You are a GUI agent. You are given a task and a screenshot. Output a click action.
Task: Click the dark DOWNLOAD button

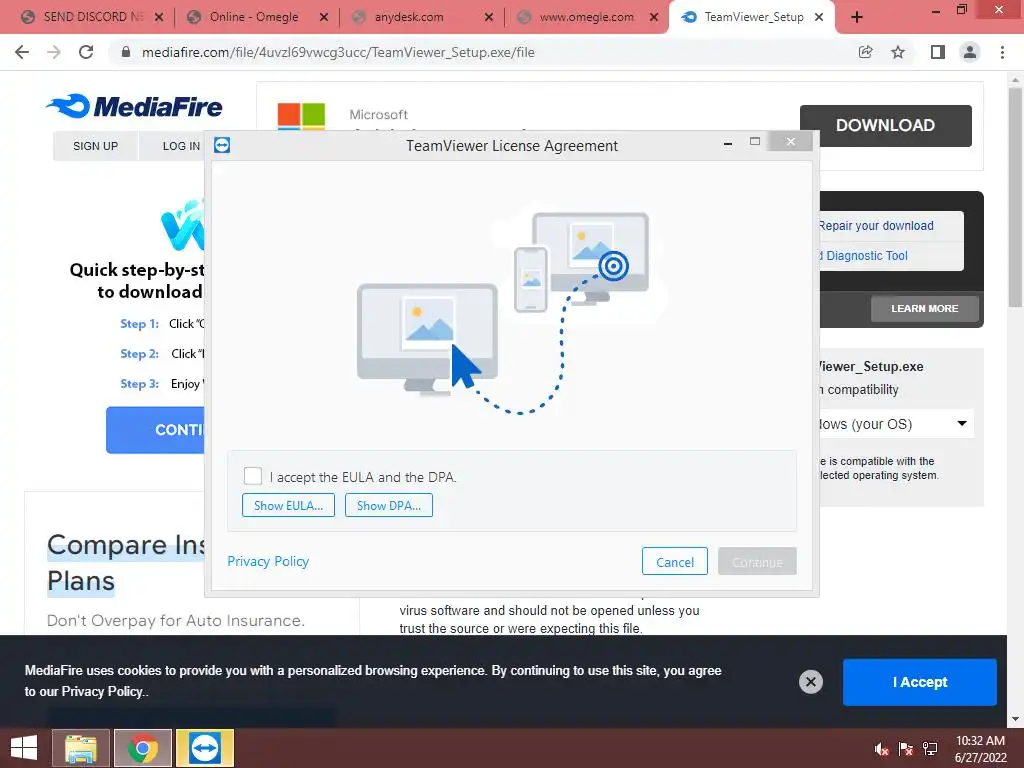coord(886,125)
